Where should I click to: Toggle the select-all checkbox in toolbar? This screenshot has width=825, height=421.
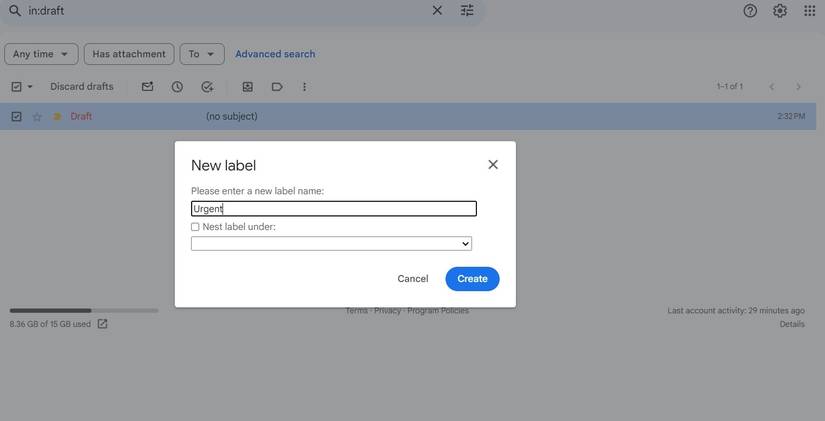pyautogui.click(x=16, y=87)
